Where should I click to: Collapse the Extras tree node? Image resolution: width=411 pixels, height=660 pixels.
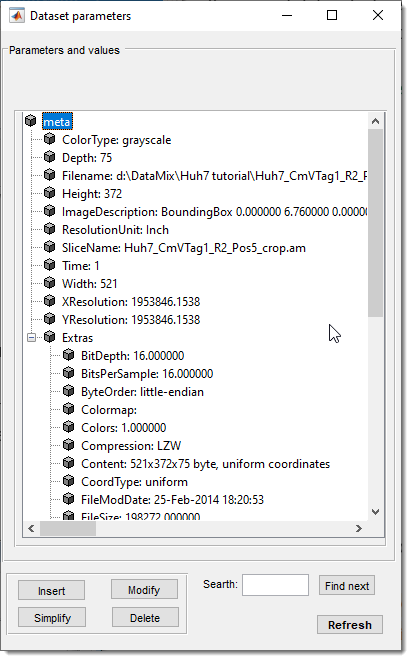[x=31, y=338]
